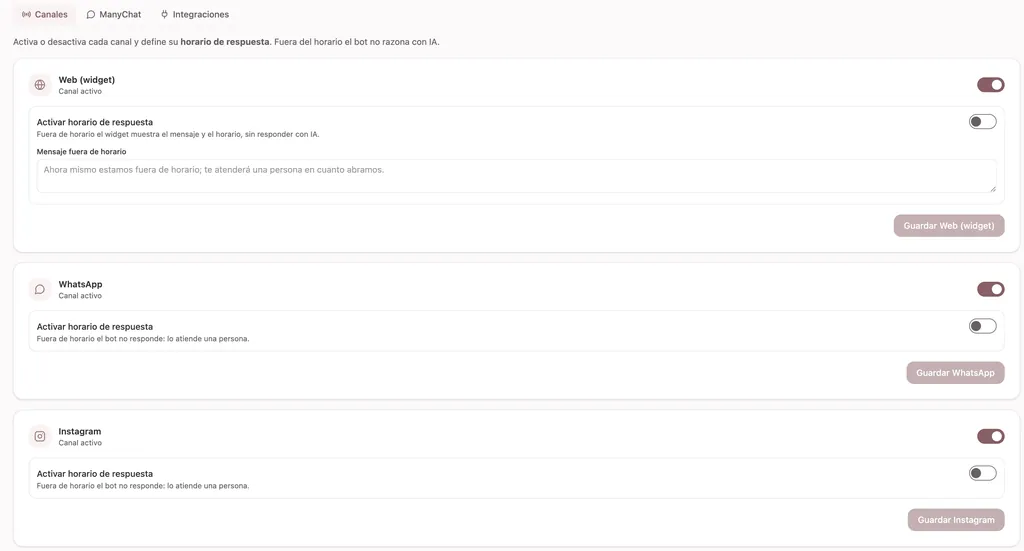Click 'Activar horario de respuesta' in Web card
The width and height of the screenshot is (1024, 551).
95,122
